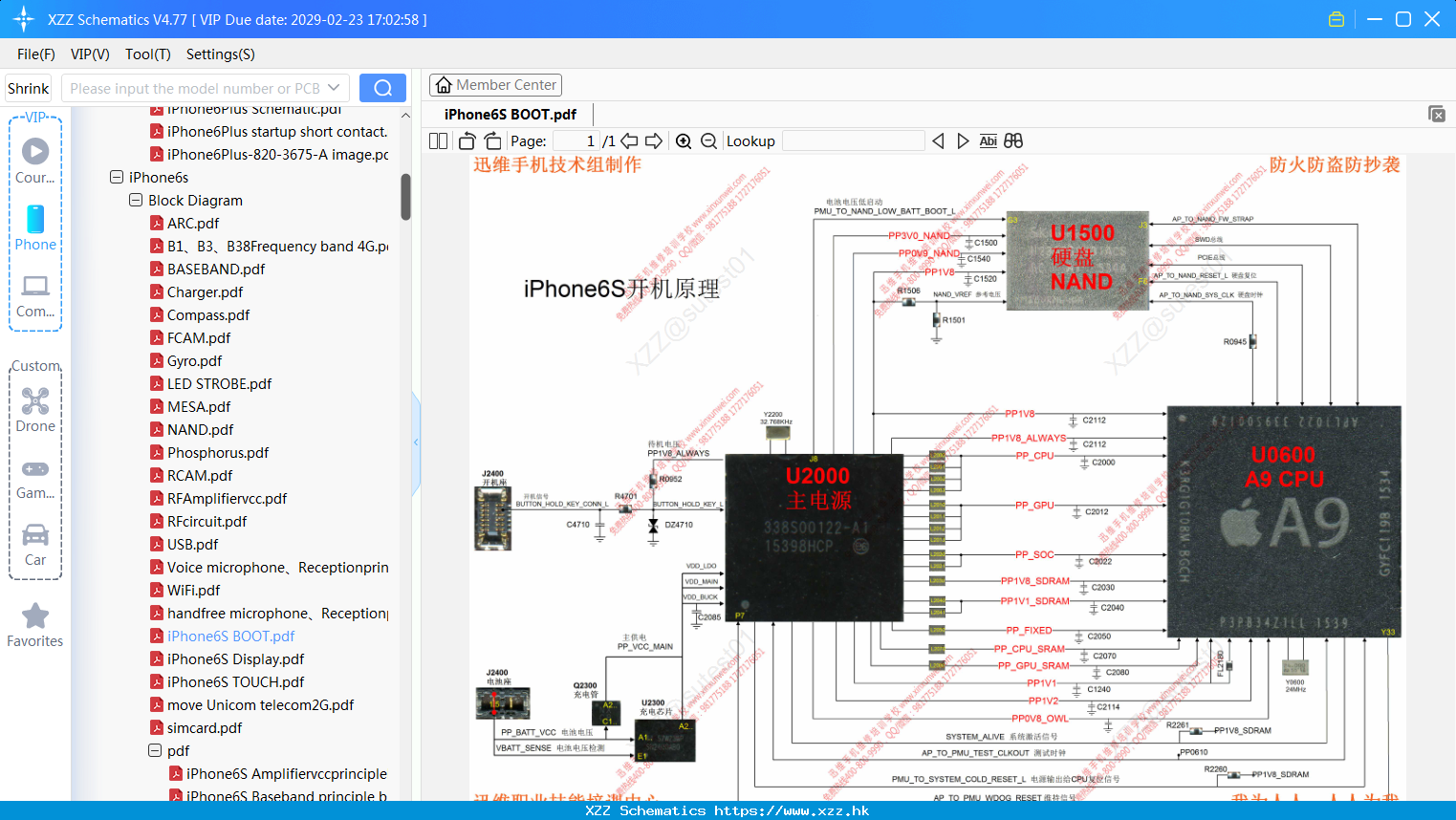This screenshot has height=820, width=1456.
Task: Click the file tree vertical scrollbar
Action: [x=405, y=196]
